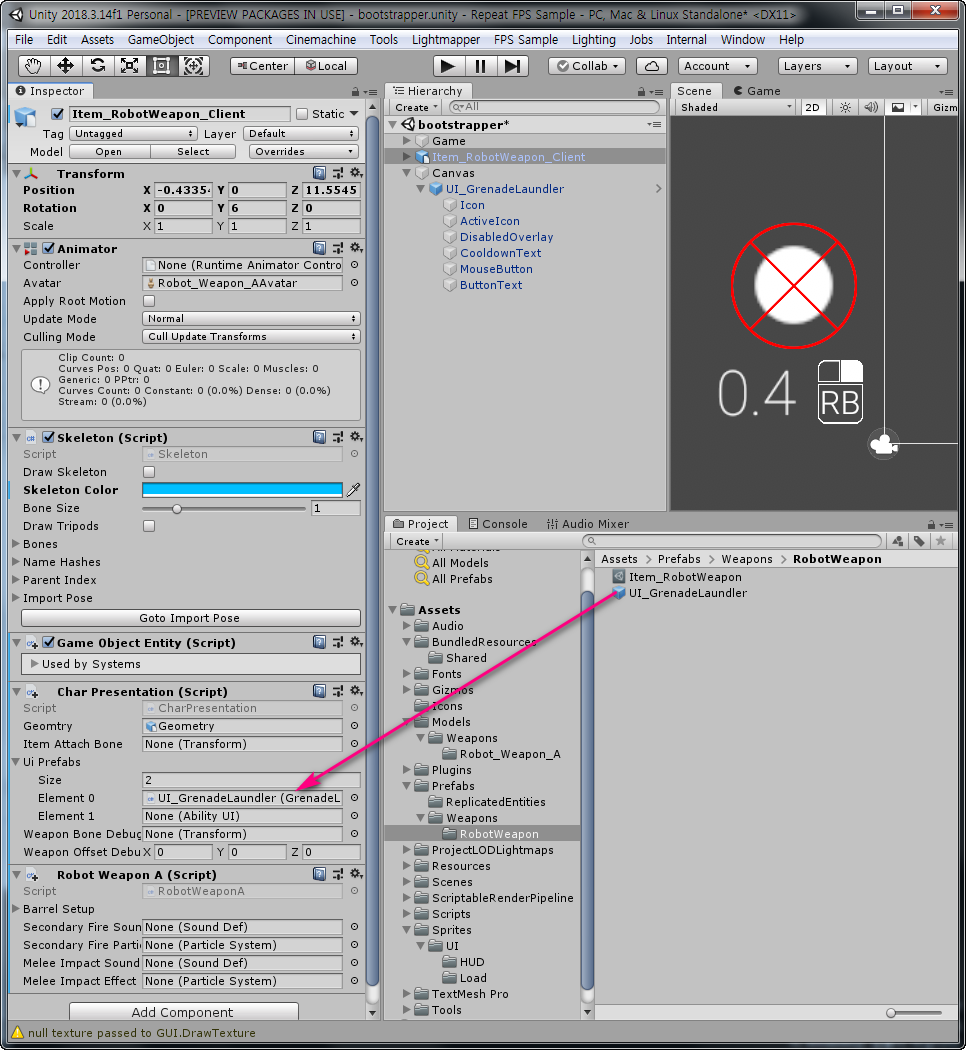The height and width of the screenshot is (1050, 966).
Task: Open the Layer dropdown
Action: pos(301,134)
